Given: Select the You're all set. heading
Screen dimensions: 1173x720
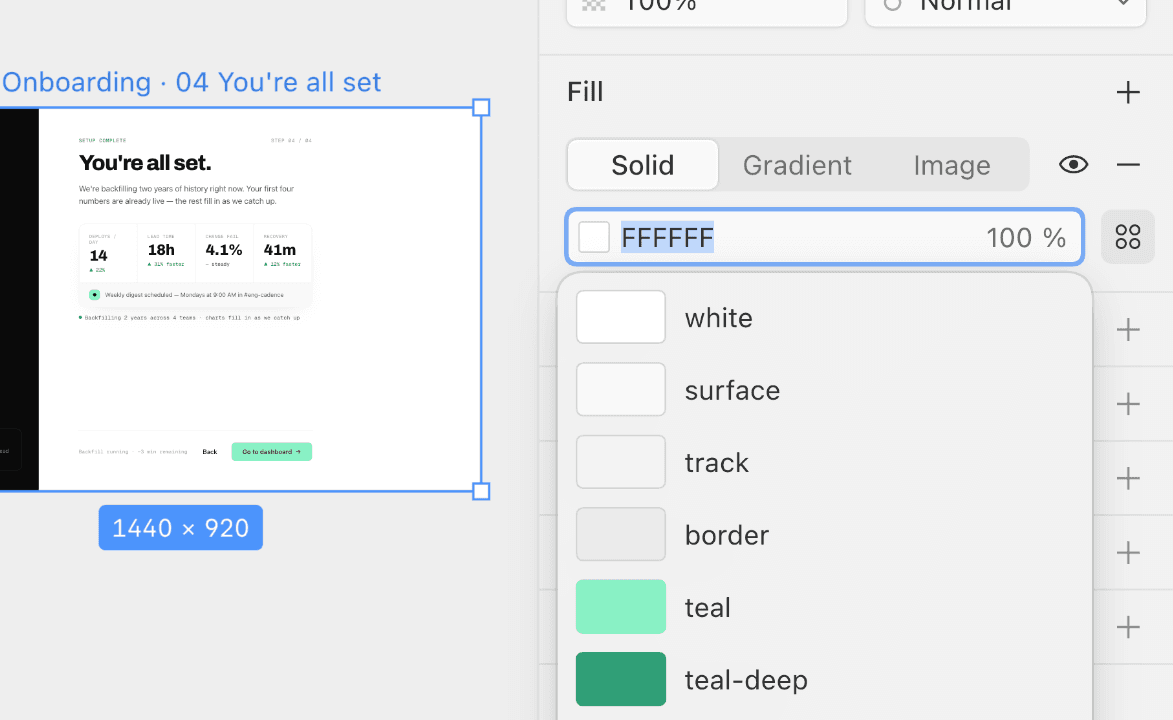Looking at the screenshot, I should click(x=145, y=163).
